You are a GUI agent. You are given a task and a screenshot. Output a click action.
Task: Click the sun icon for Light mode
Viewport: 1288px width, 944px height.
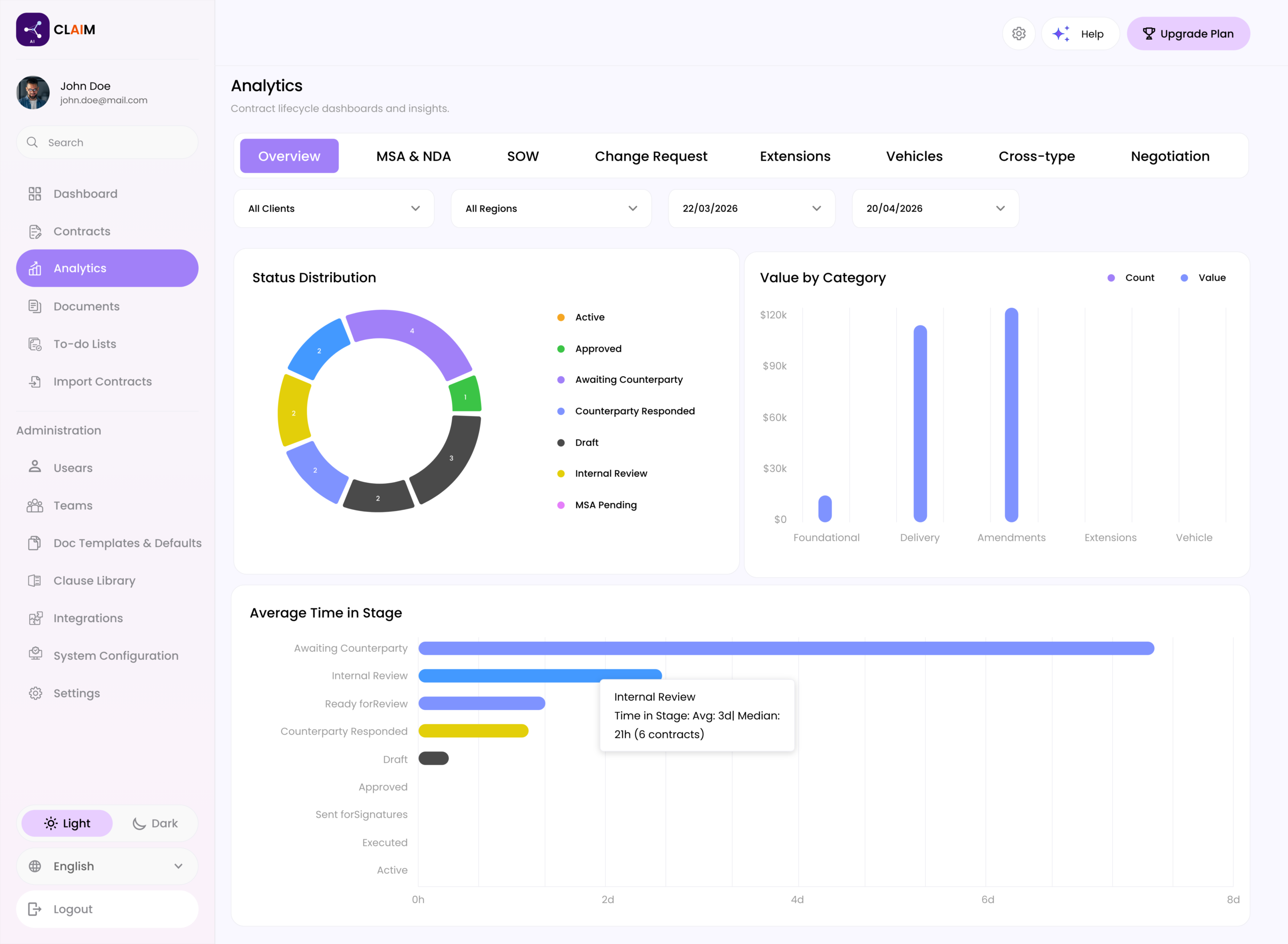pos(51,823)
